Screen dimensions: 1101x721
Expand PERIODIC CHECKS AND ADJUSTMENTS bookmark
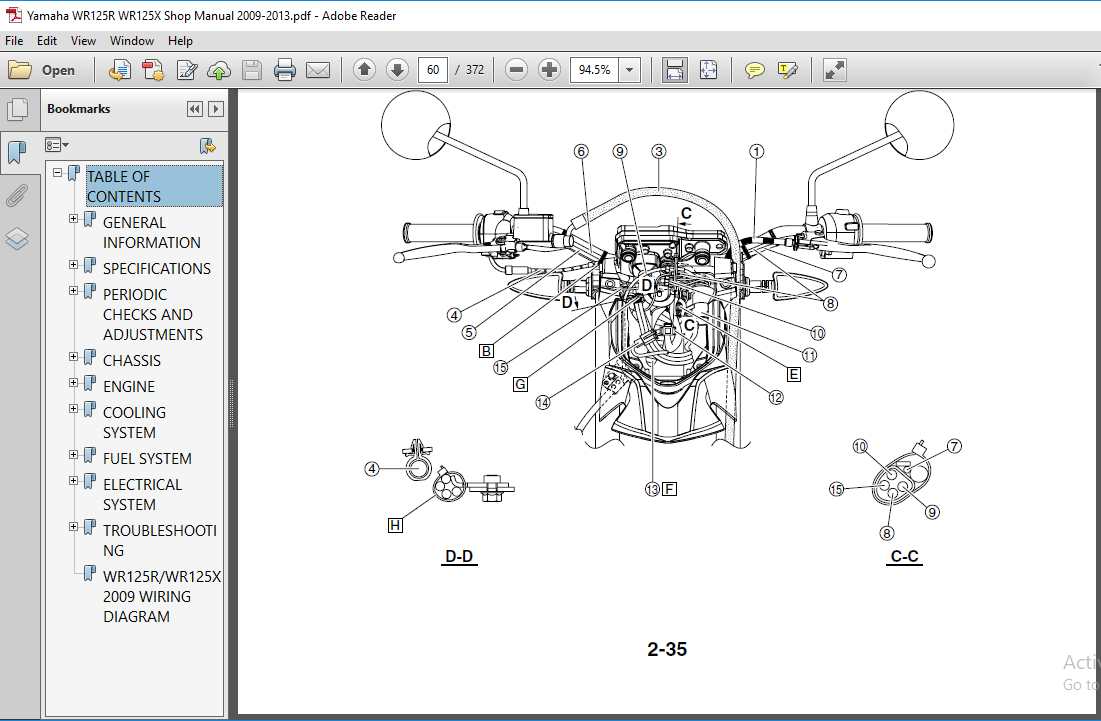point(73,291)
